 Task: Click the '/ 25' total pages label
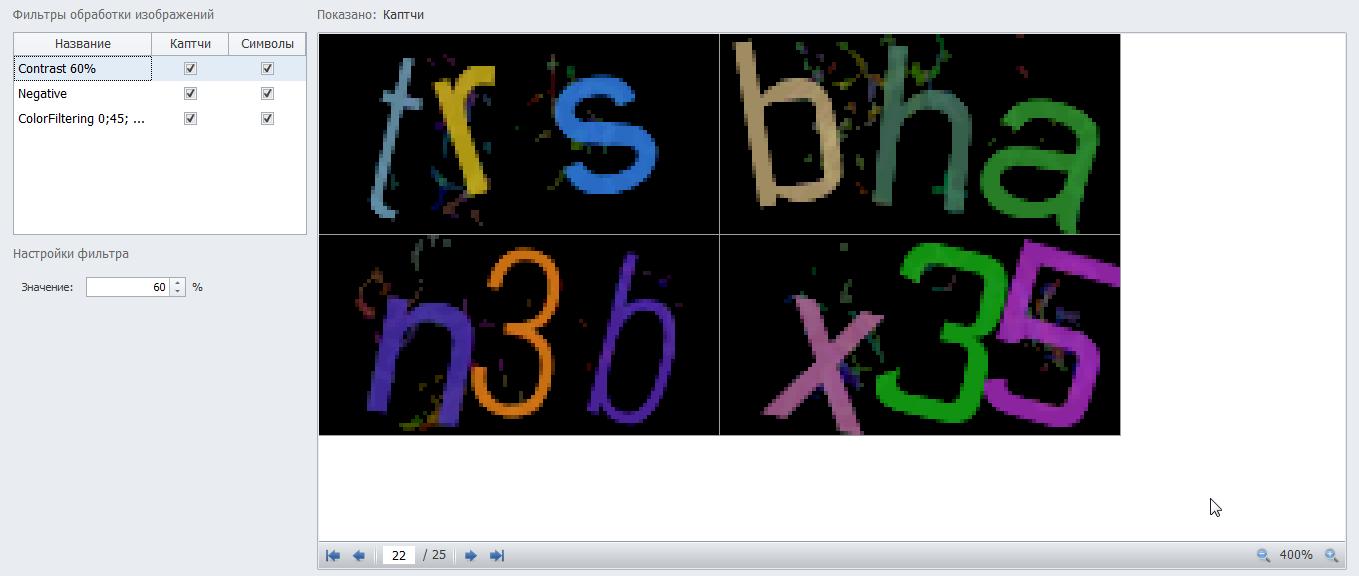[x=435, y=555]
